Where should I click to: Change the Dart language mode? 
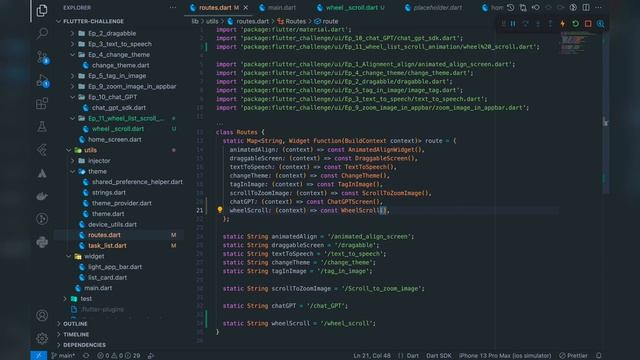tap(413, 356)
